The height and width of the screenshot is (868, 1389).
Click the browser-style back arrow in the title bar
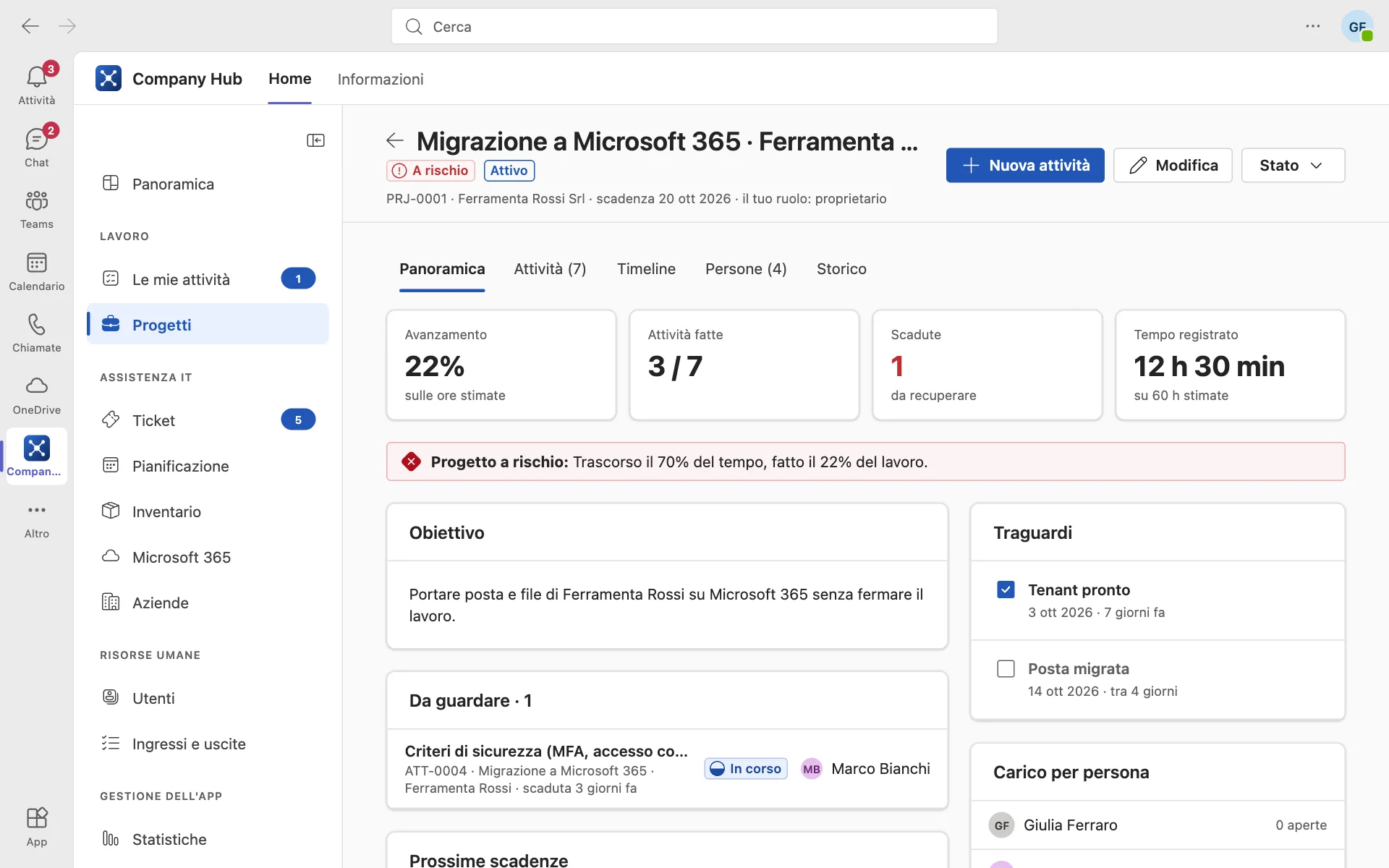30,27
